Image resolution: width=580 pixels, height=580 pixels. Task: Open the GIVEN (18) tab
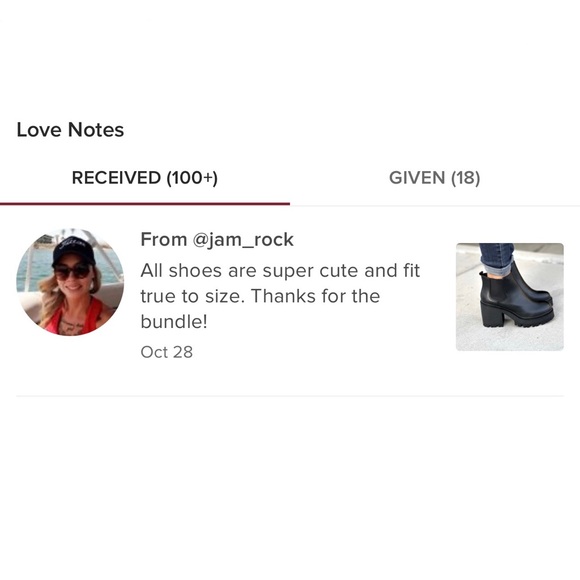point(435,178)
